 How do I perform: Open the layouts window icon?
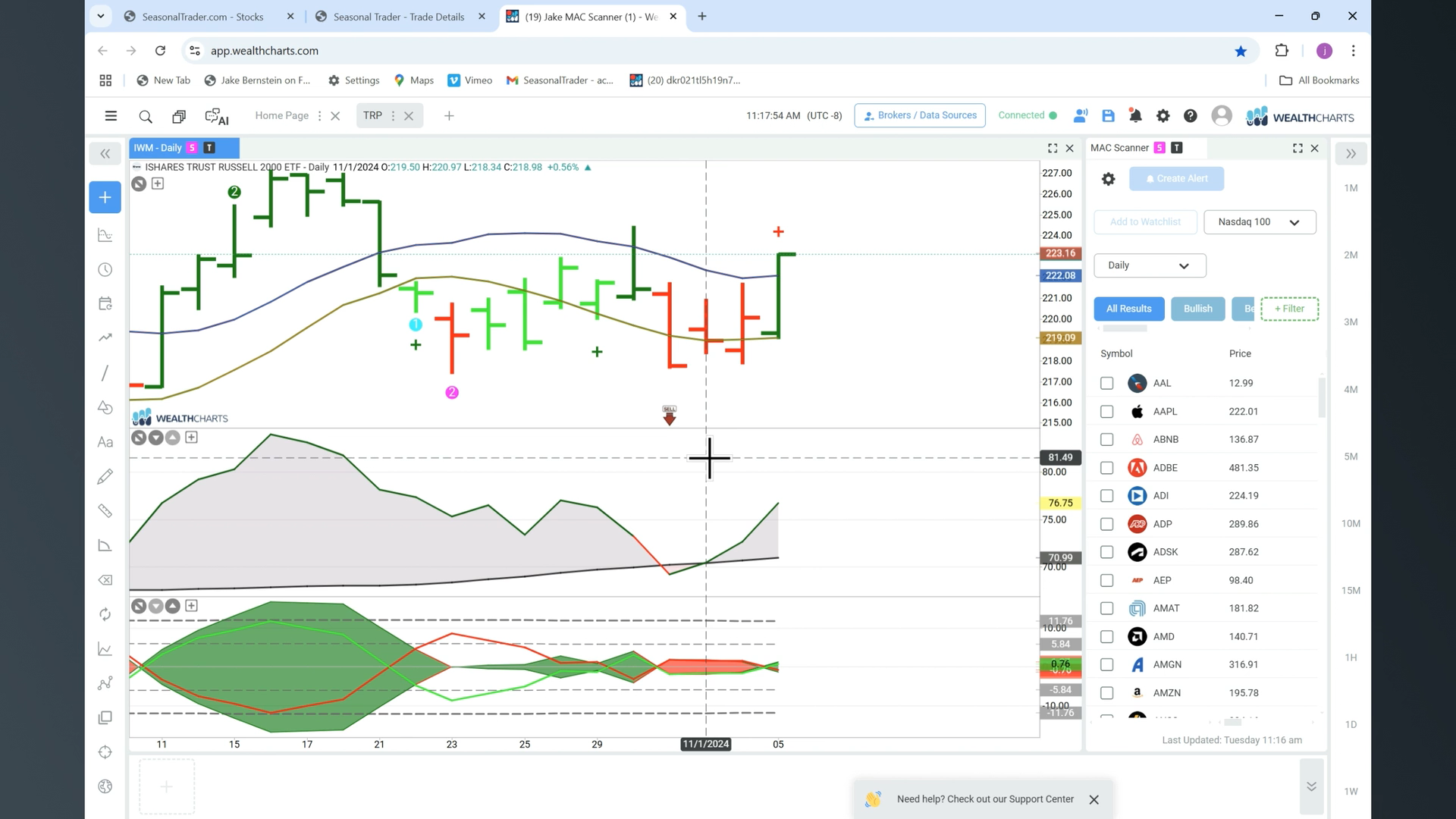pos(179,117)
